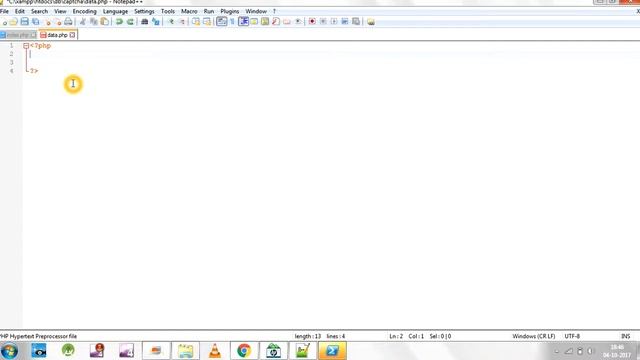Open the File menu
Viewport: 640px width, 360px height.
[x=4, y=11]
